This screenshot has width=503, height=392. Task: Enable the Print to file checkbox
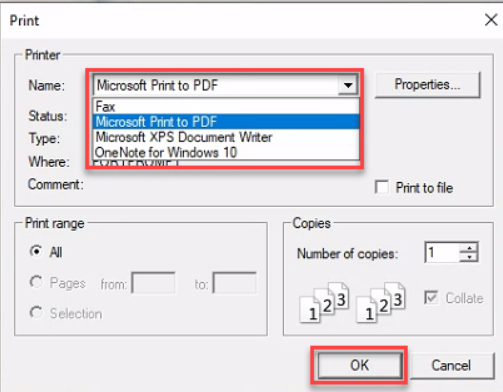click(x=381, y=187)
